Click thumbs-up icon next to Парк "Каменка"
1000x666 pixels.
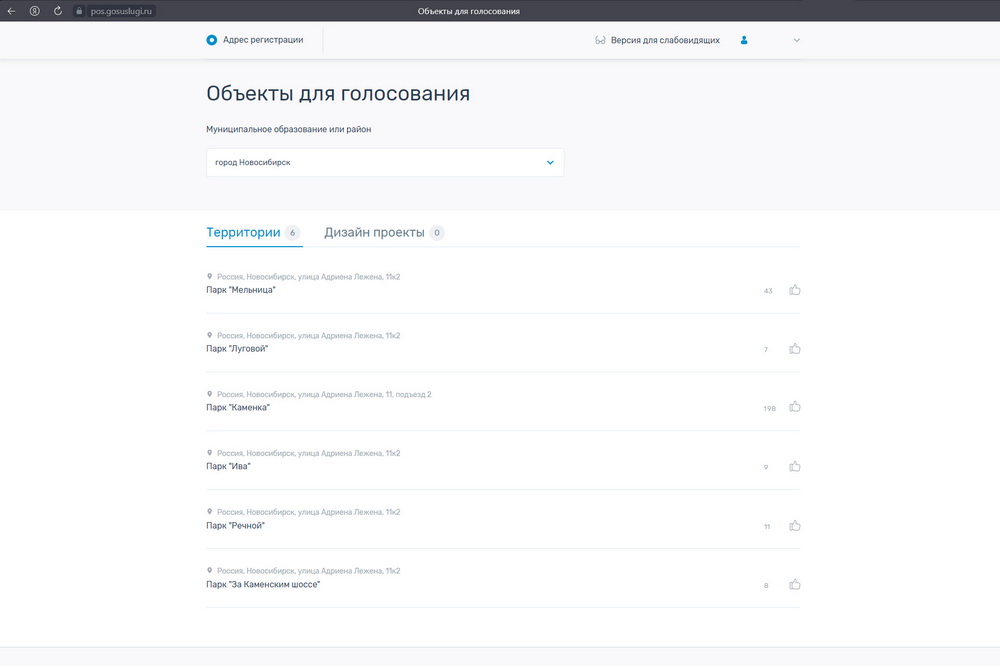point(795,407)
